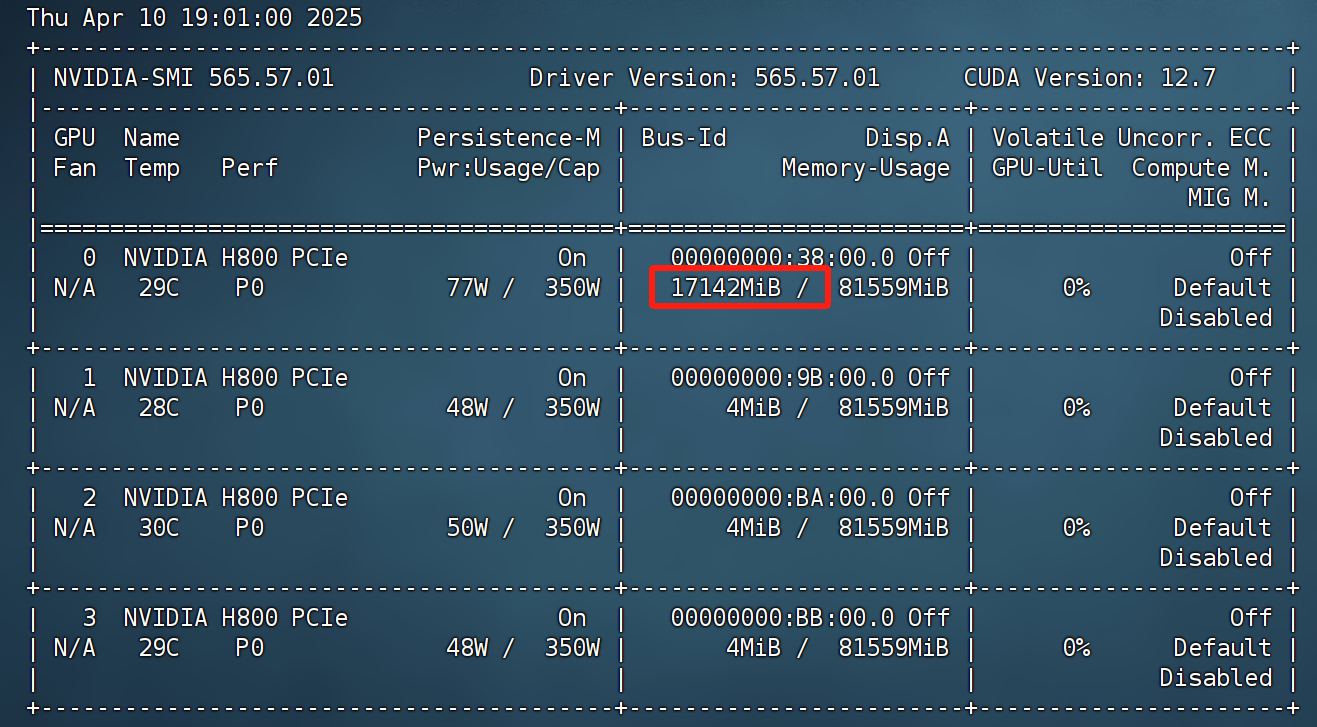Select the 30C temperature value
This screenshot has width=1317, height=727.
coord(159,528)
